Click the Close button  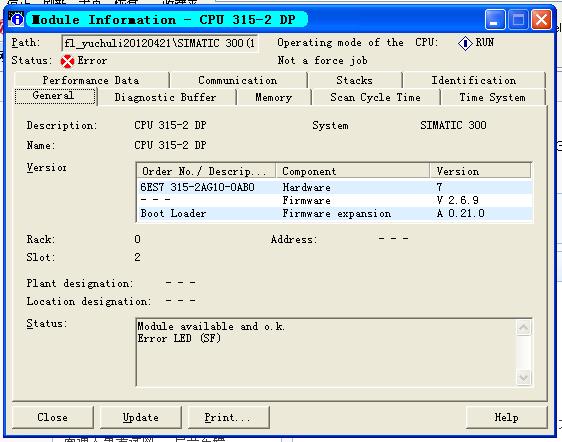[x=53, y=417]
